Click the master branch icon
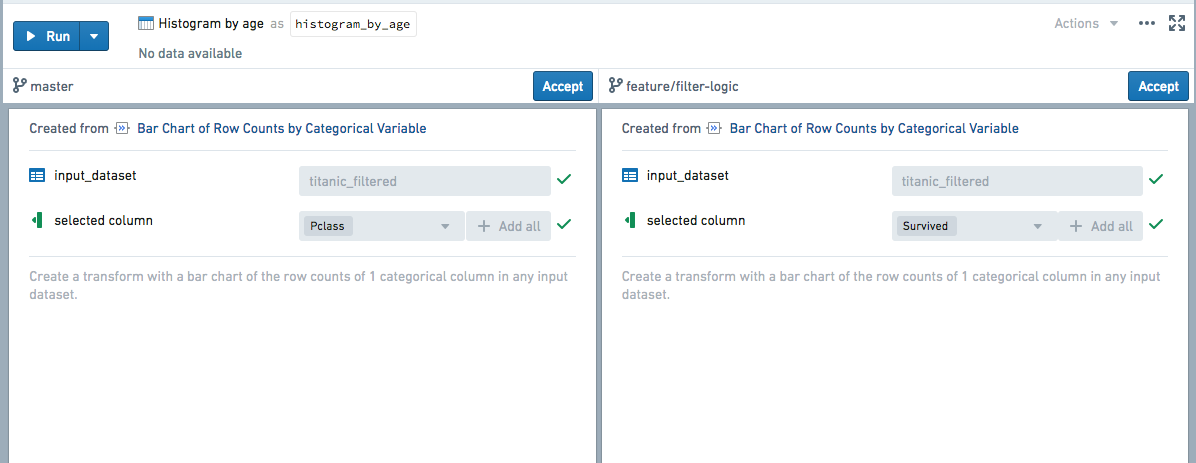Image resolution: width=1196 pixels, height=463 pixels. [20, 86]
